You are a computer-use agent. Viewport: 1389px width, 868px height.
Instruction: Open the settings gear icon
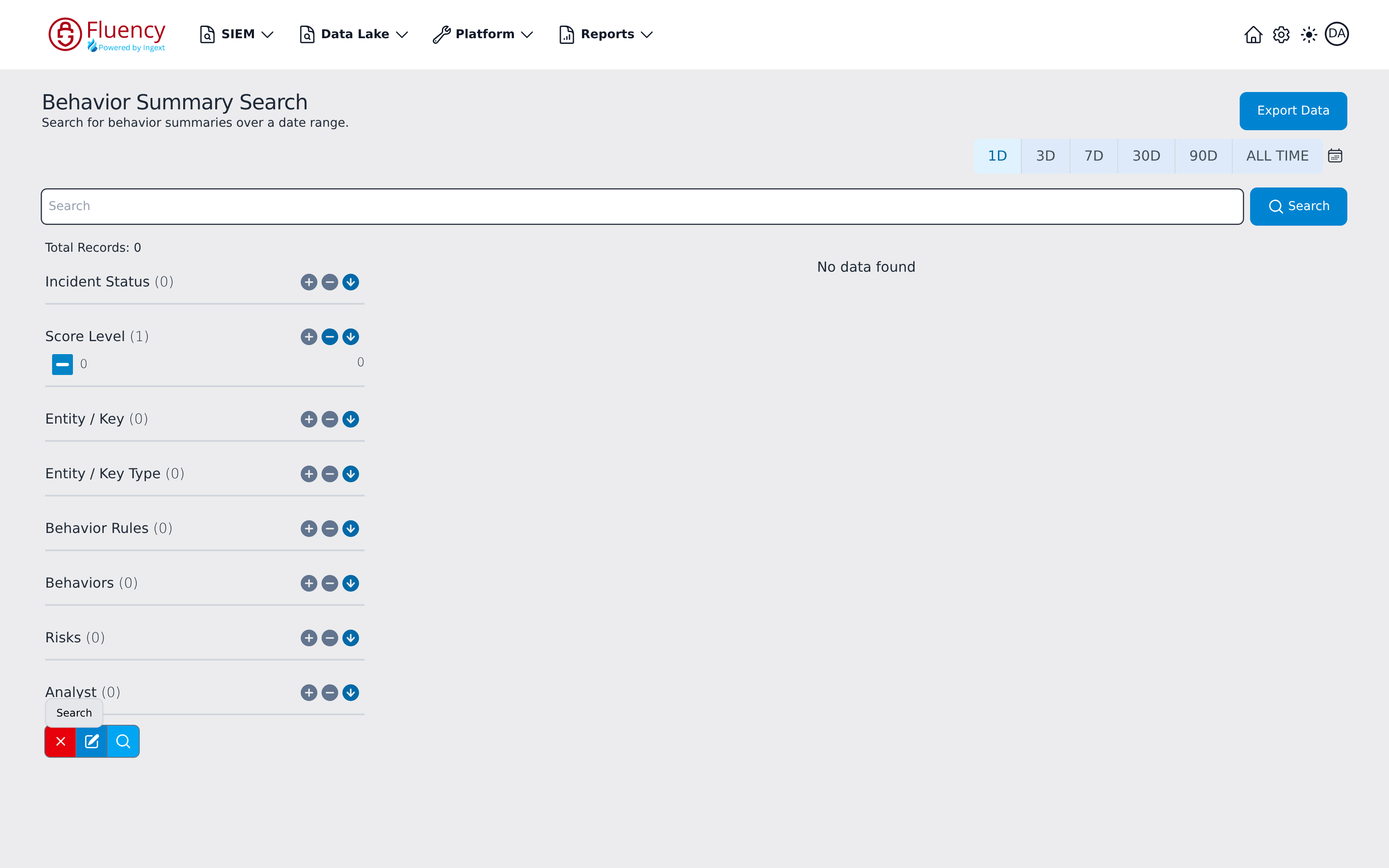(x=1281, y=34)
